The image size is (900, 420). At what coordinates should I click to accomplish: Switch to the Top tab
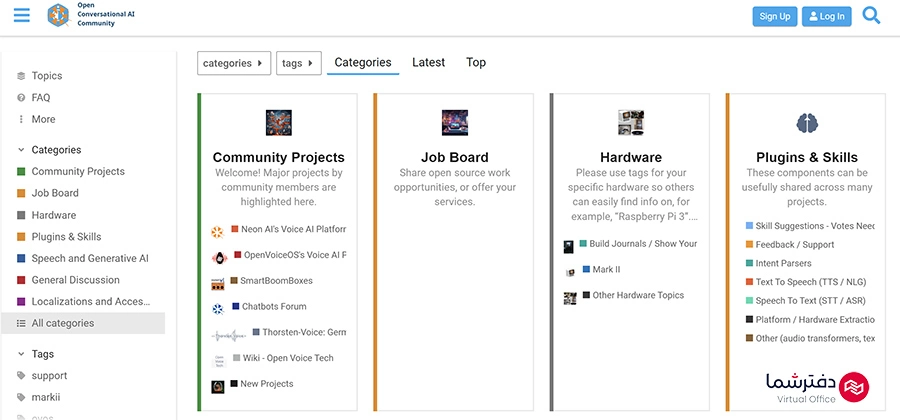click(476, 62)
